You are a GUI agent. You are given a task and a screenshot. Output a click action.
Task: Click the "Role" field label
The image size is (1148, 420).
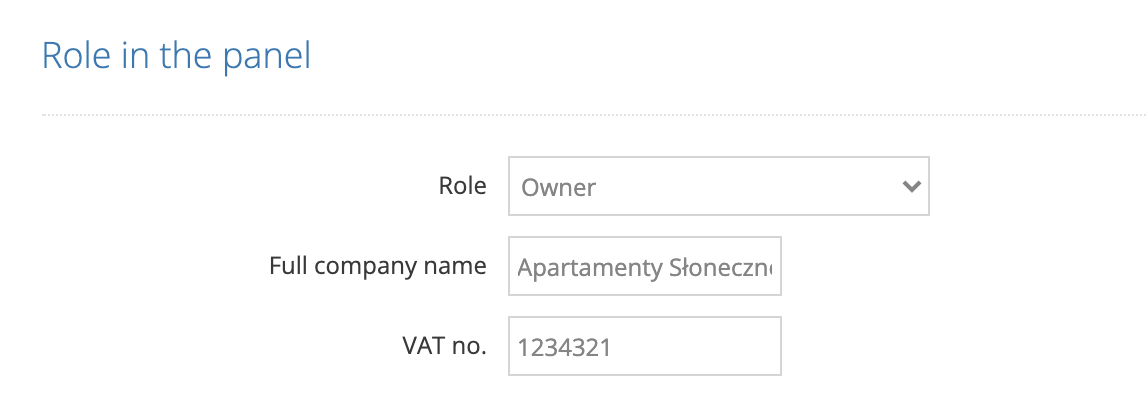click(462, 186)
